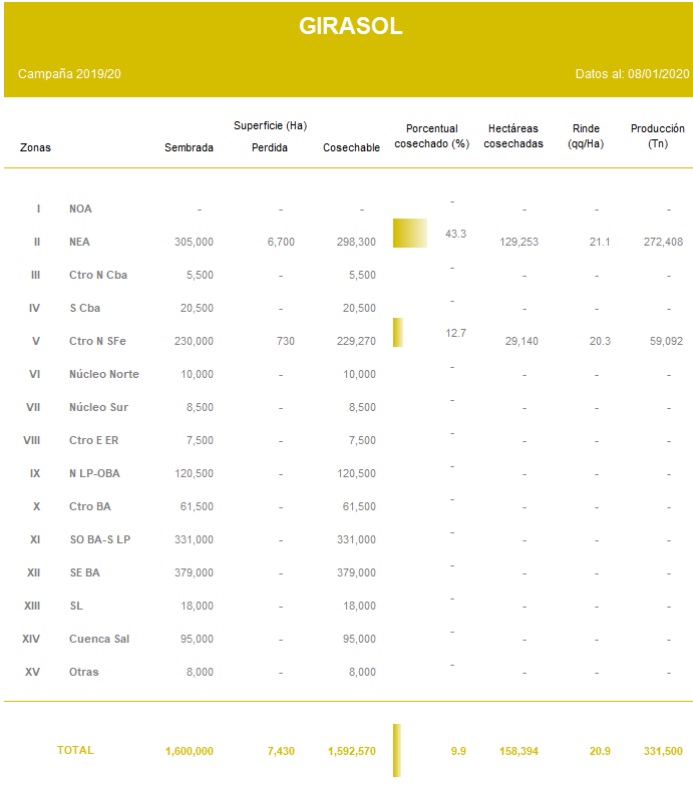Click the Hectáreas cosechadas column header
The image size is (693, 790).
(515, 136)
